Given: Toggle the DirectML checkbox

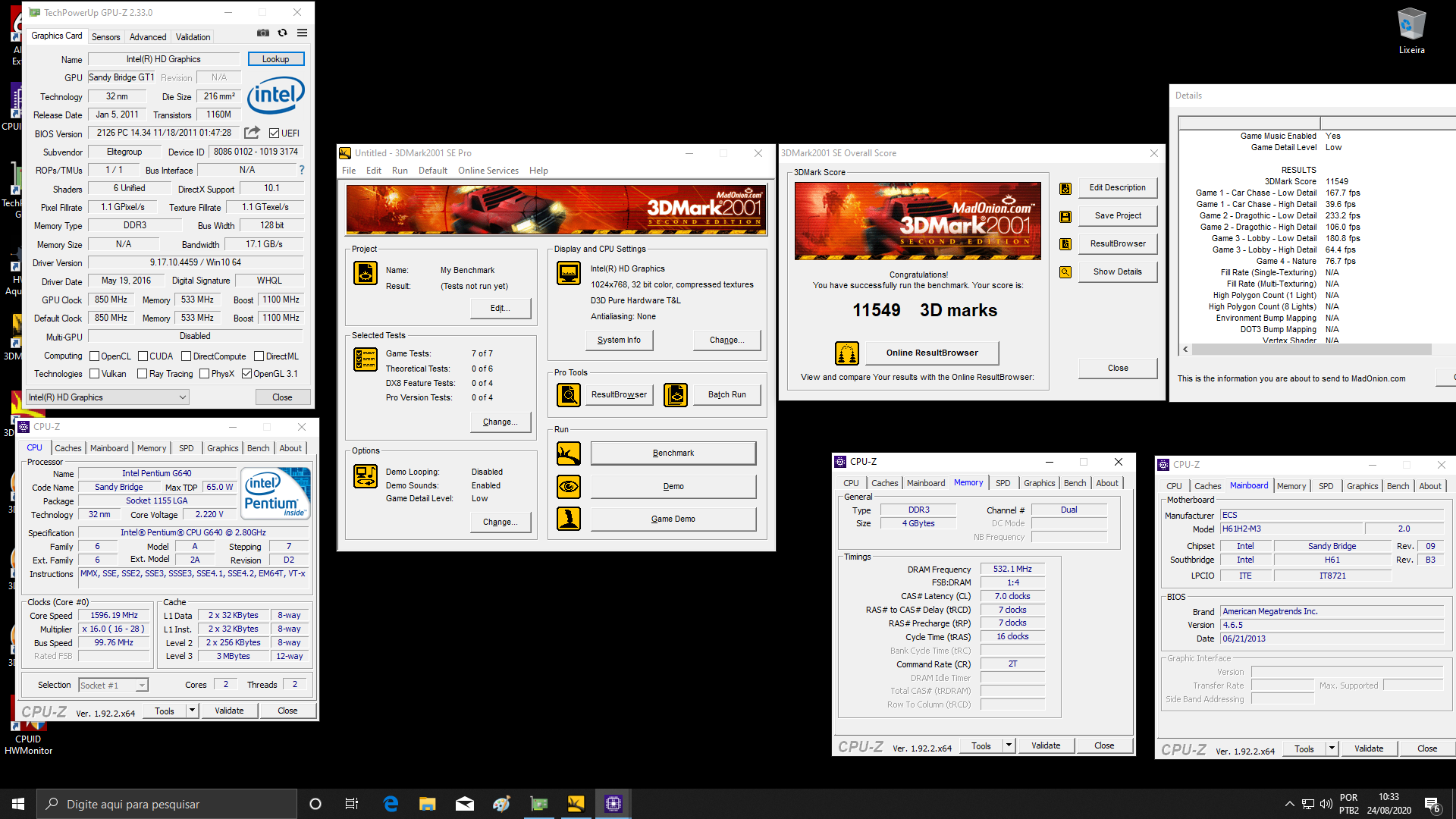Looking at the screenshot, I should tap(259, 356).
